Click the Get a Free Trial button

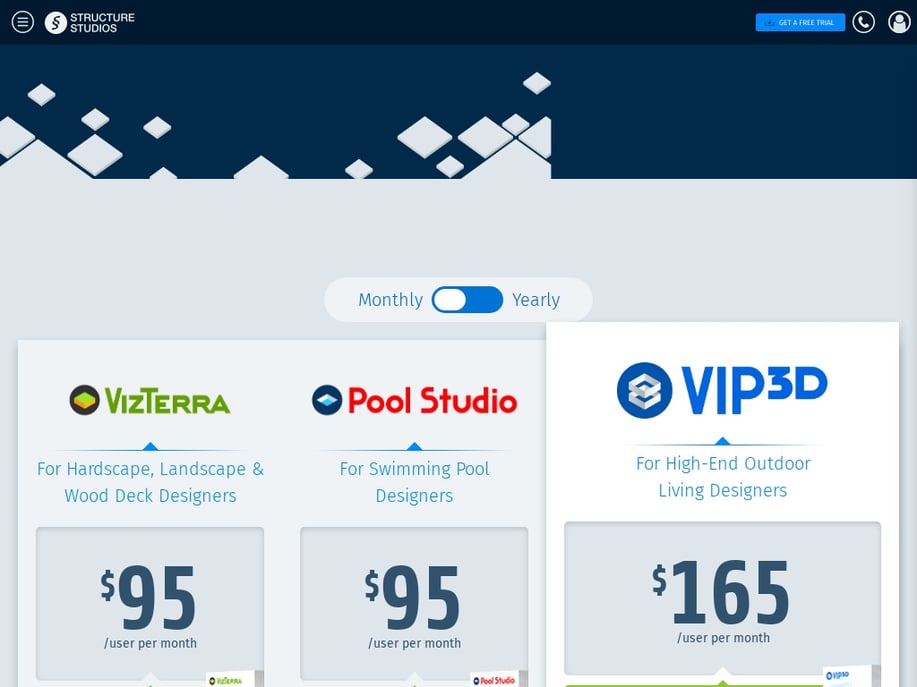(x=800, y=22)
